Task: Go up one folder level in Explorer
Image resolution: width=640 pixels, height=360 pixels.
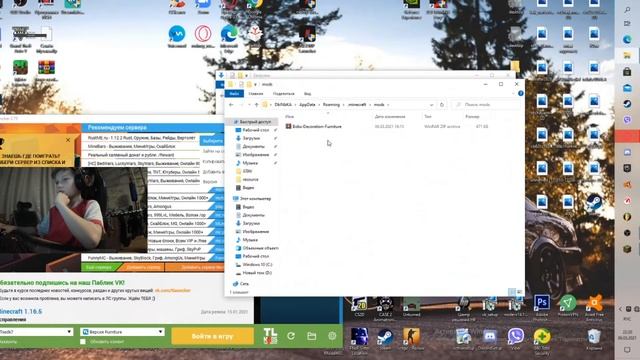Action: [x=256, y=105]
